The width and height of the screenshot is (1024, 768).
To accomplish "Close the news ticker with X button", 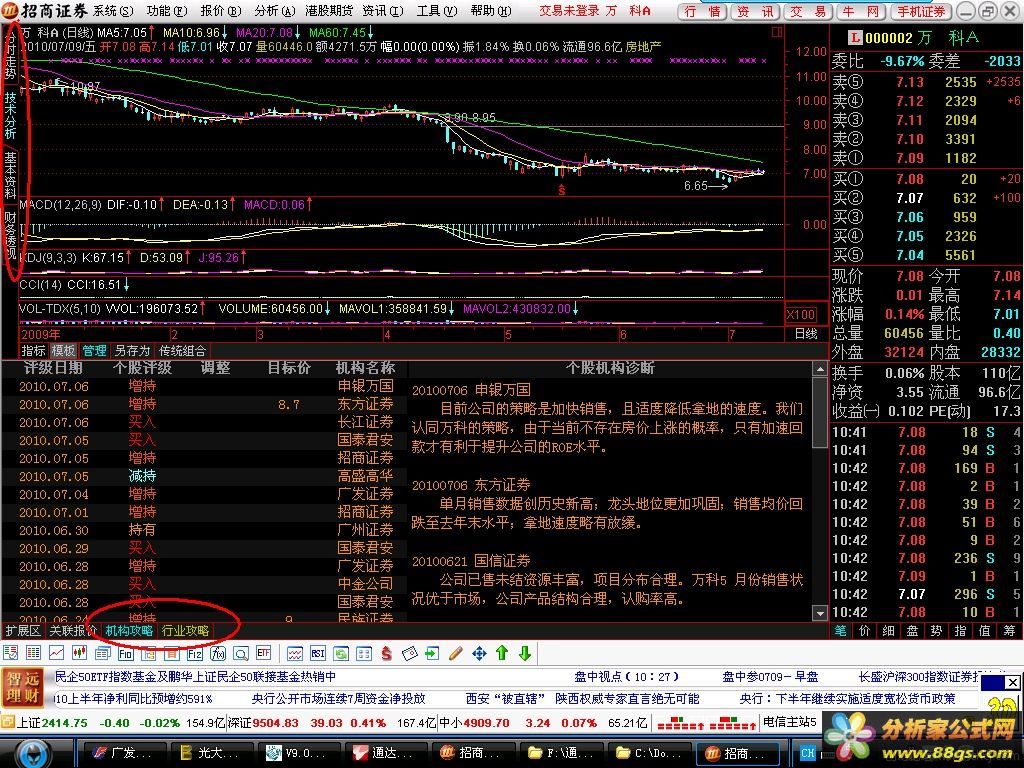I will 1012,682.
